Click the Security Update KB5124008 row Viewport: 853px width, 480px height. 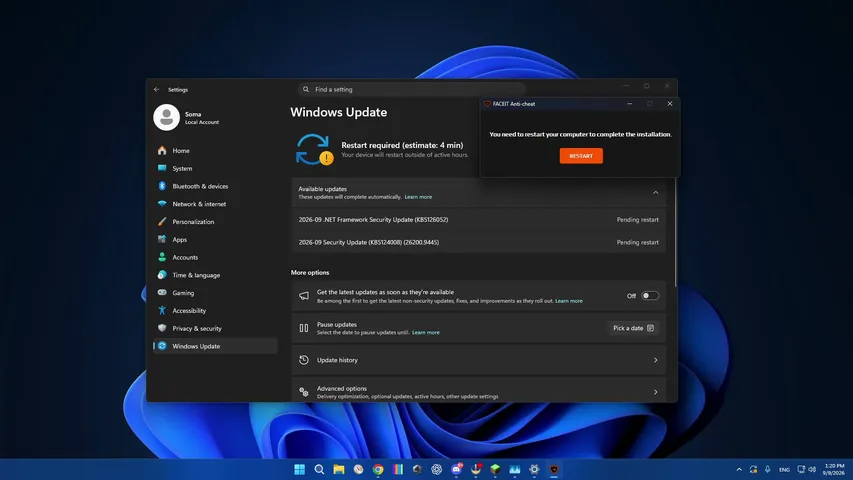tap(479, 242)
